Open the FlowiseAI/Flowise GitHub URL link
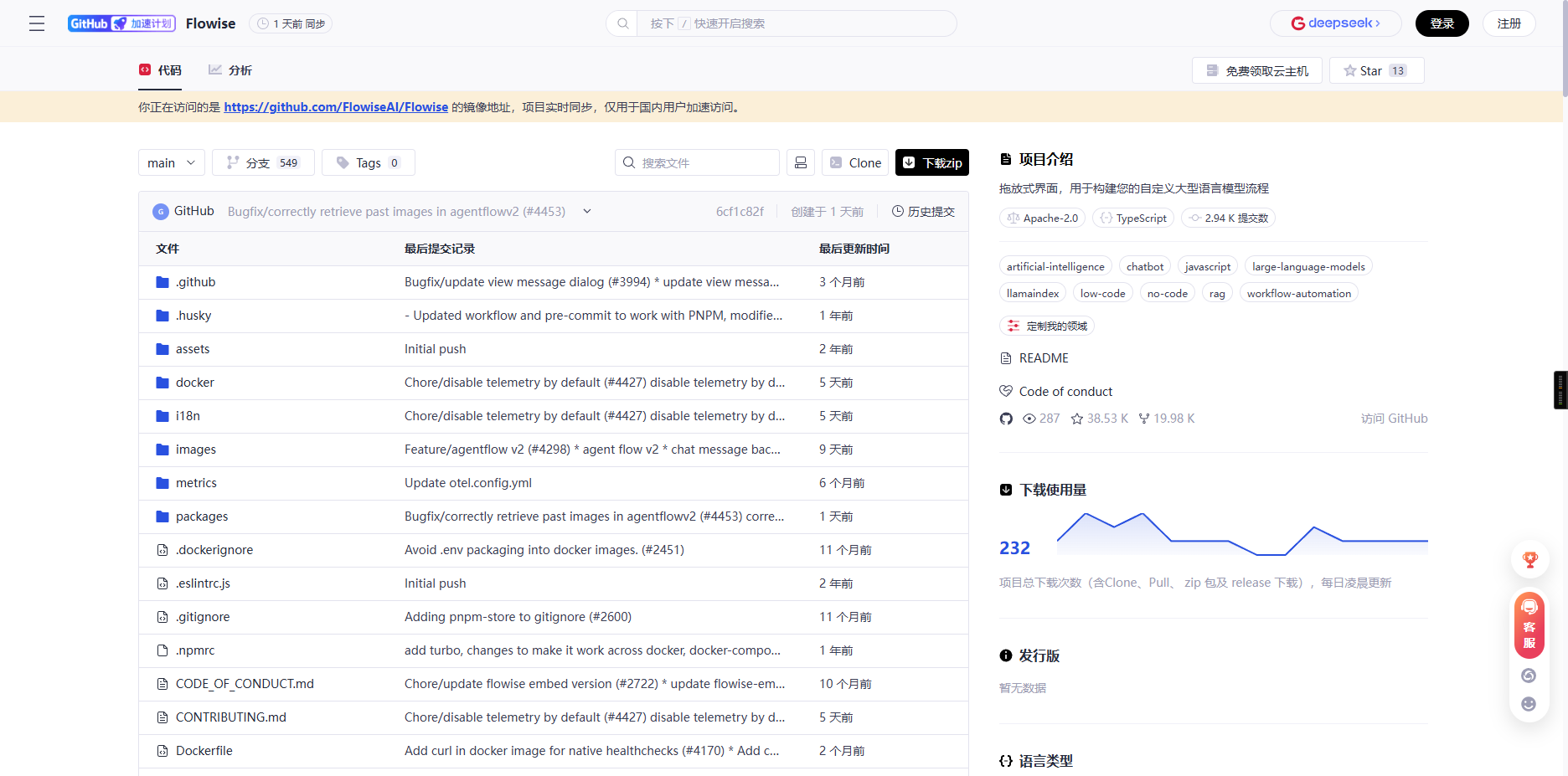The width and height of the screenshot is (1568, 776). pyautogui.click(x=336, y=107)
